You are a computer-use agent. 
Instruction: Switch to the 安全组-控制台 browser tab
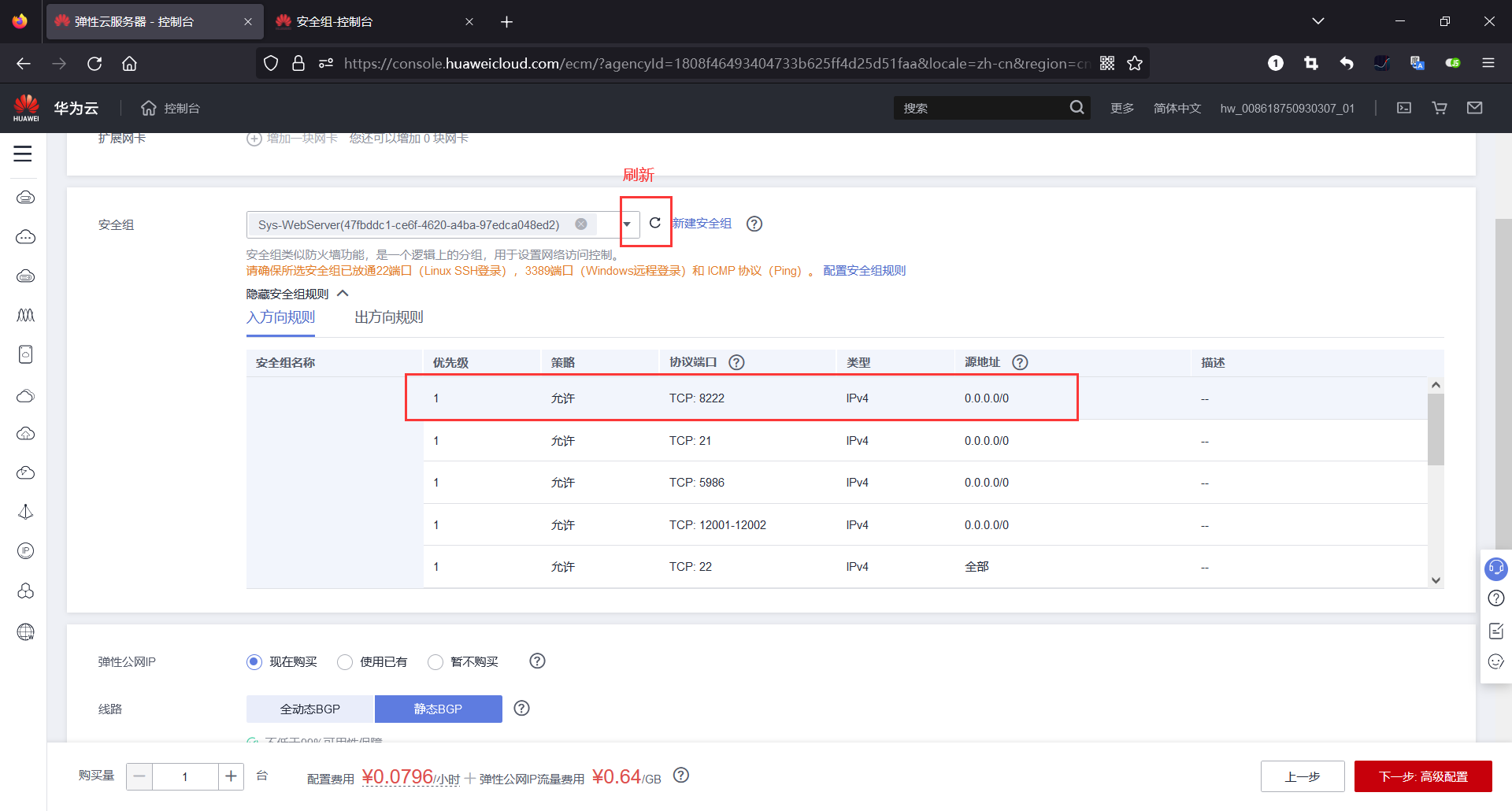pos(374,22)
